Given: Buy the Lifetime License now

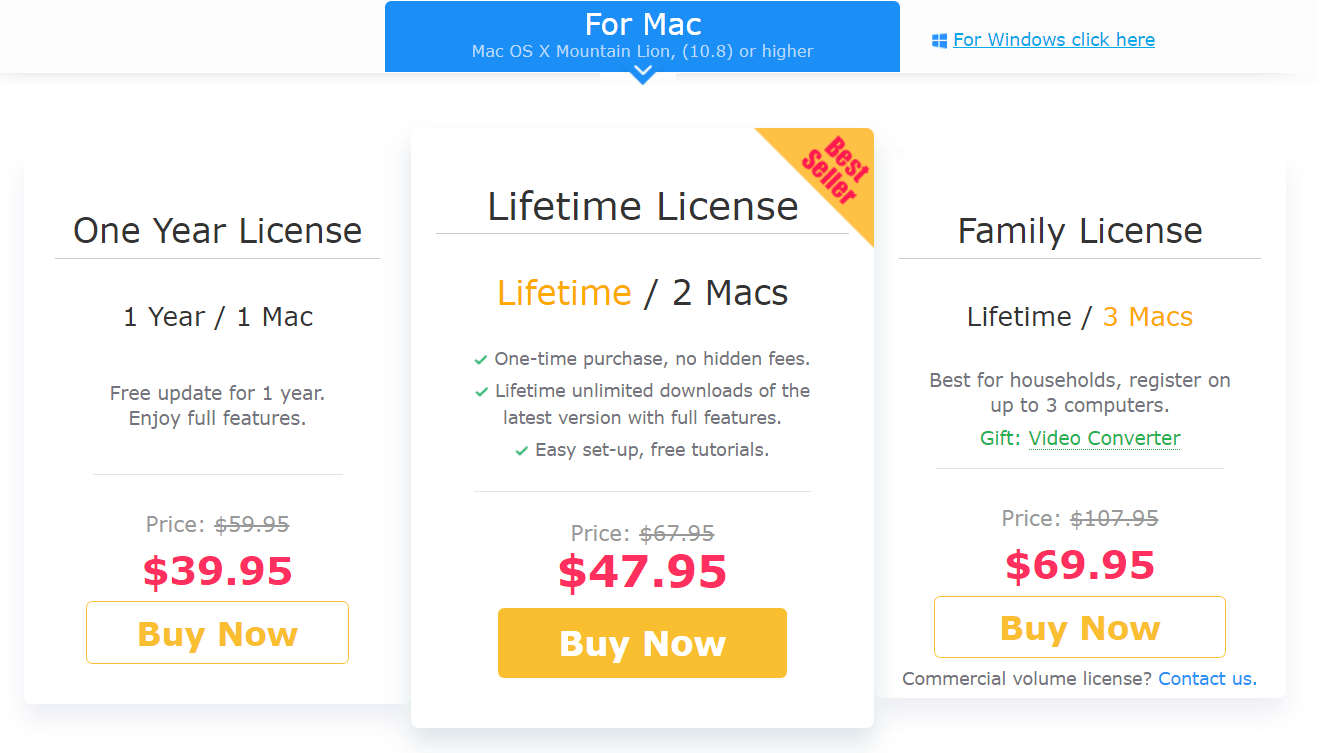Looking at the screenshot, I should click(642, 643).
